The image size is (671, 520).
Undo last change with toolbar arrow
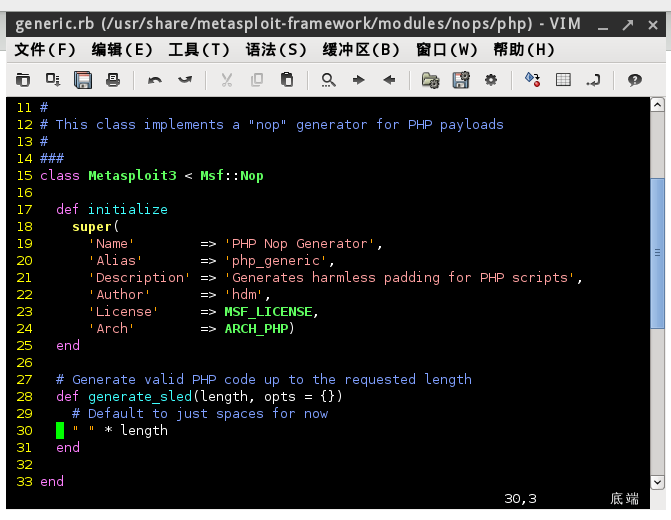(154, 80)
